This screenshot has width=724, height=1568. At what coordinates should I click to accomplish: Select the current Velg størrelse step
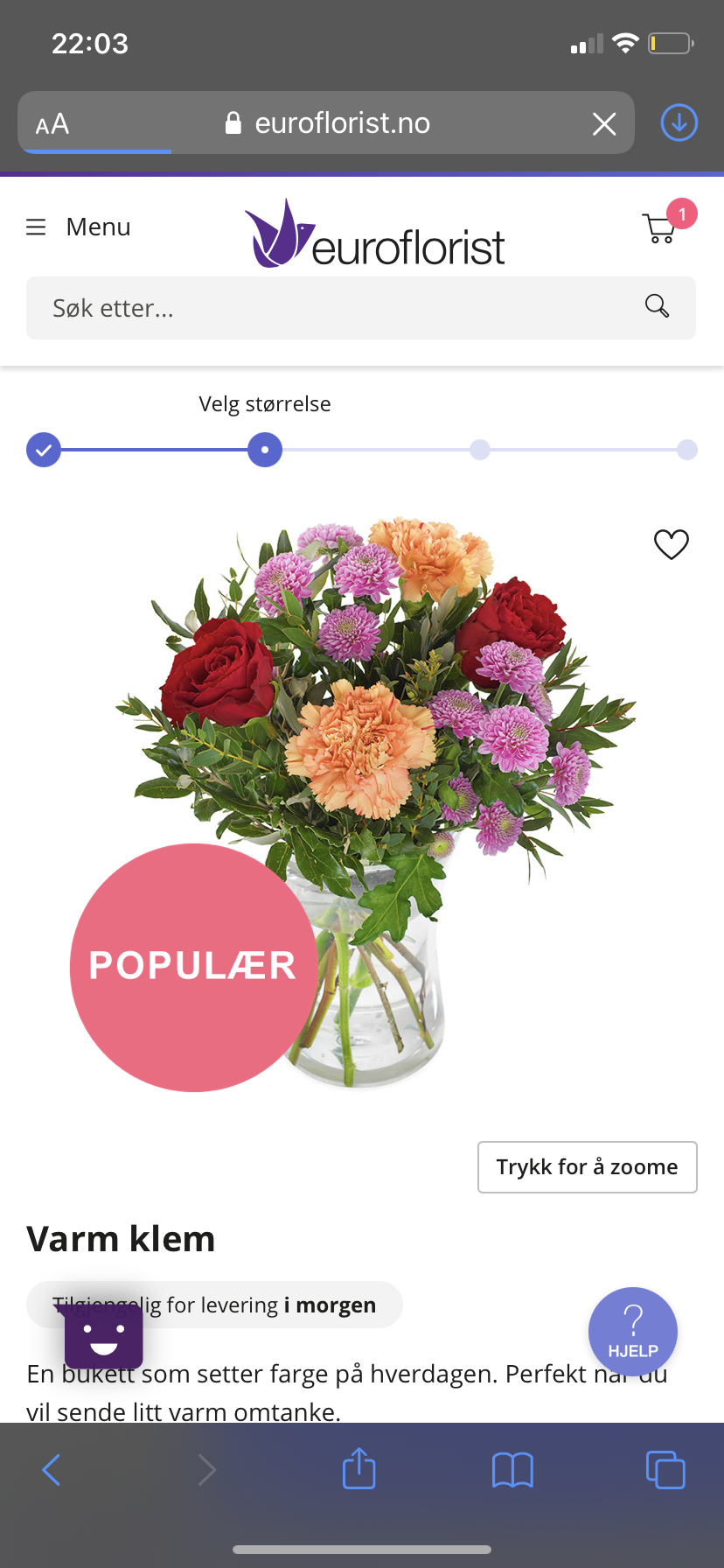[x=265, y=450]
